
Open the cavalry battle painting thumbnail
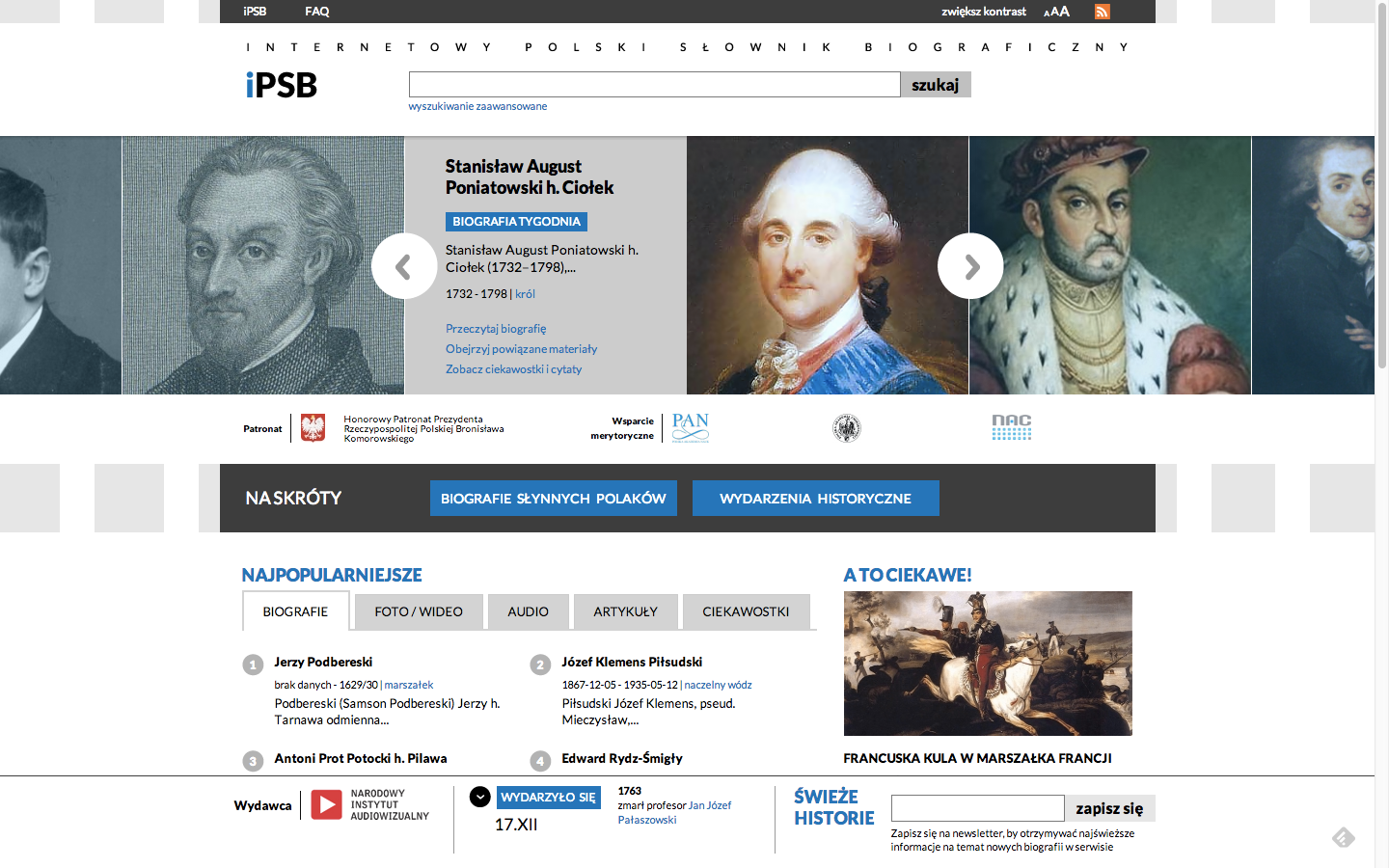pos(988,664)
